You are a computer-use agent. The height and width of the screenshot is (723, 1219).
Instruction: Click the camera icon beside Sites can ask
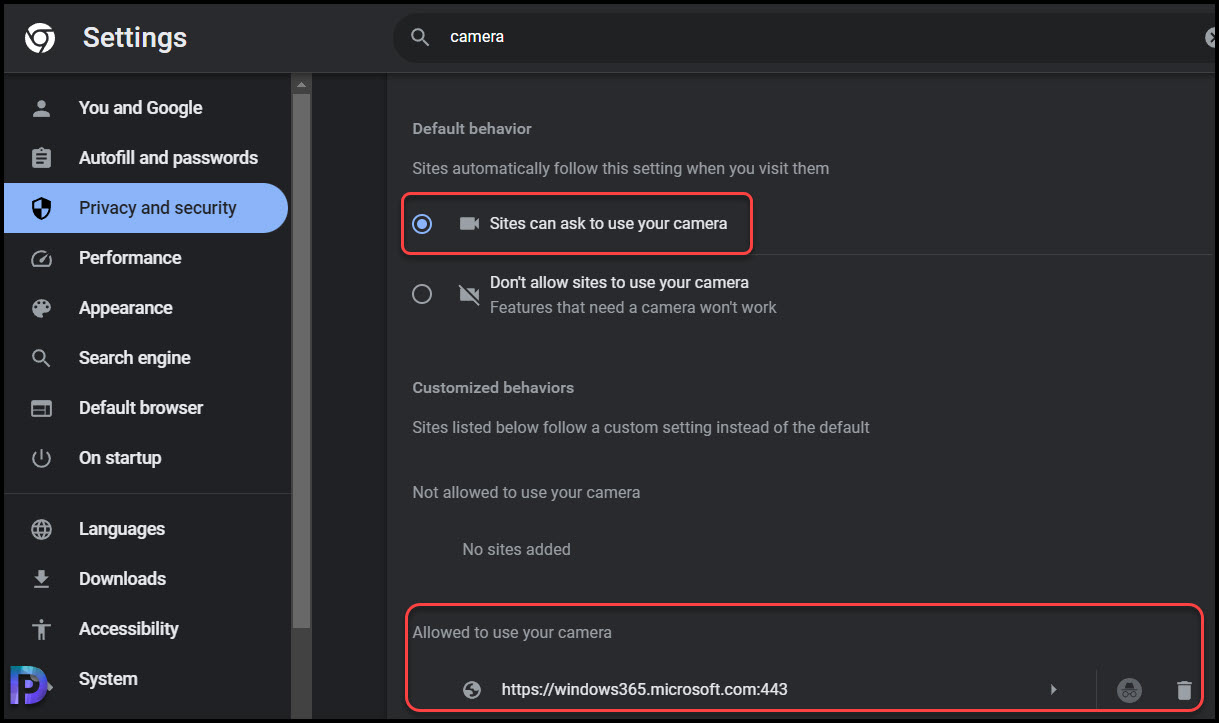[x=469, y=223]
